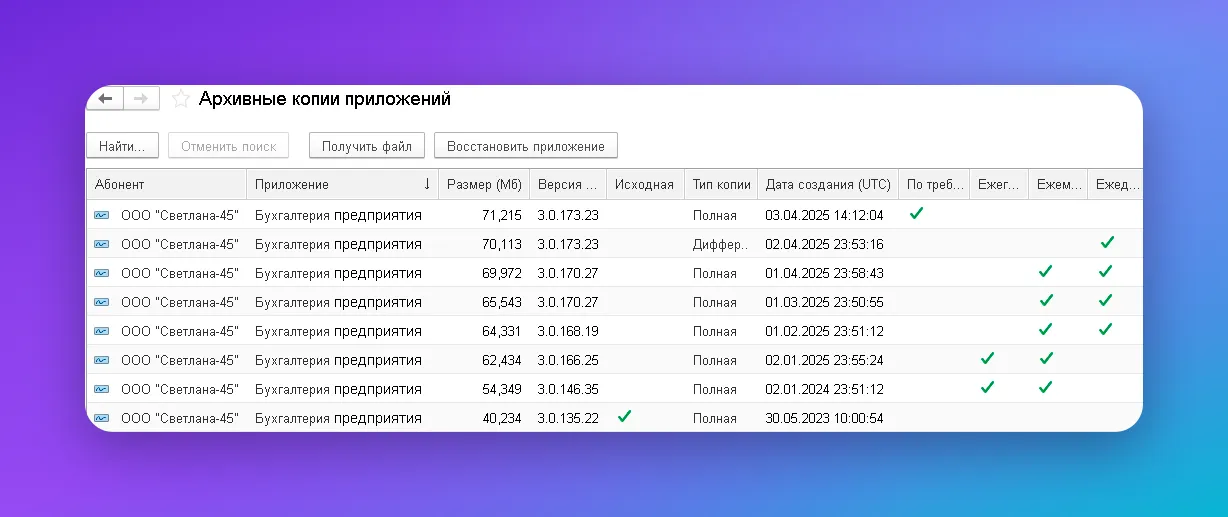Sort by the Тип копии column header

click(x=721, y=184)
